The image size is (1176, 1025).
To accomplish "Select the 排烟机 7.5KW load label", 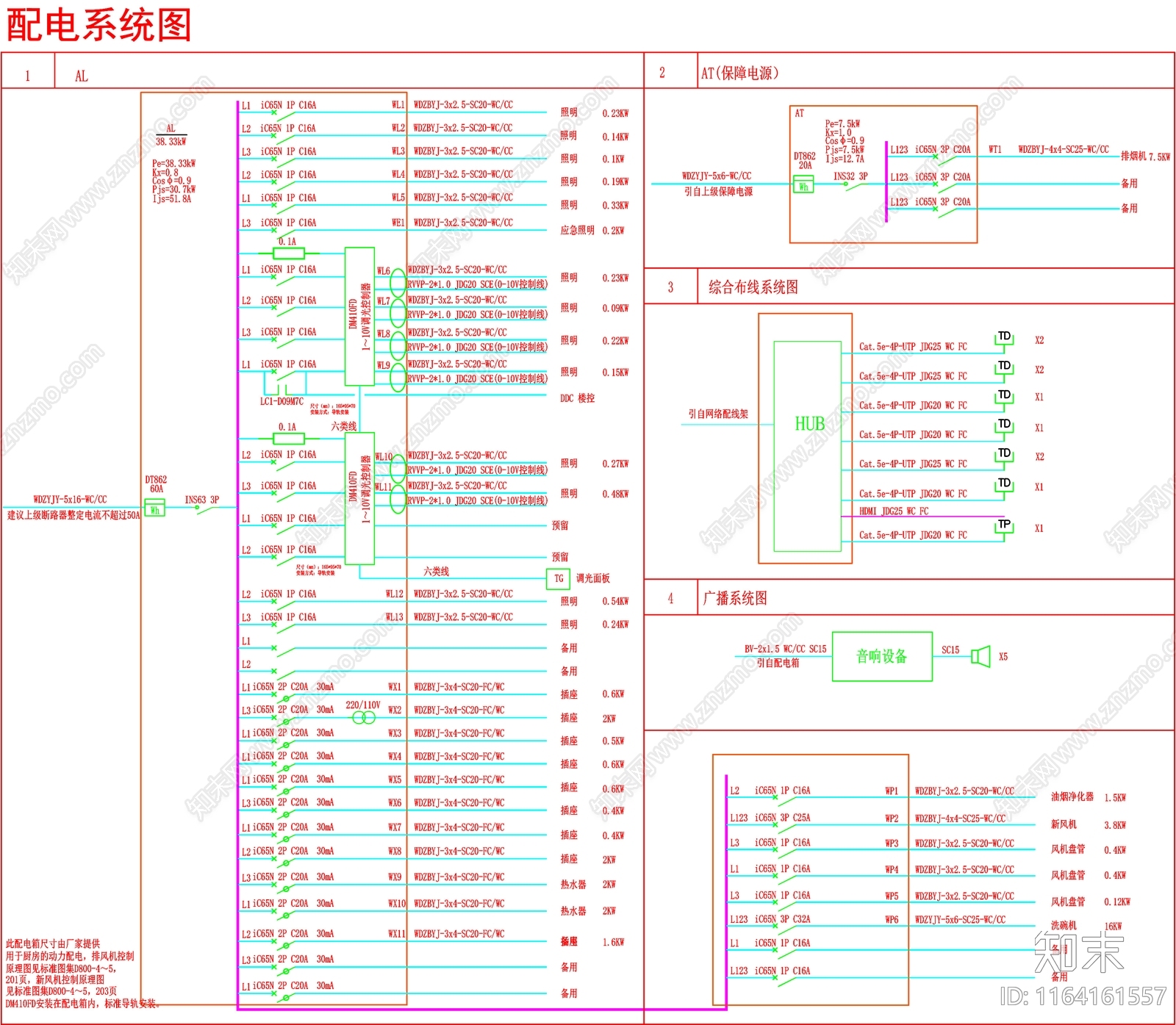I will tap(1145, 157).
